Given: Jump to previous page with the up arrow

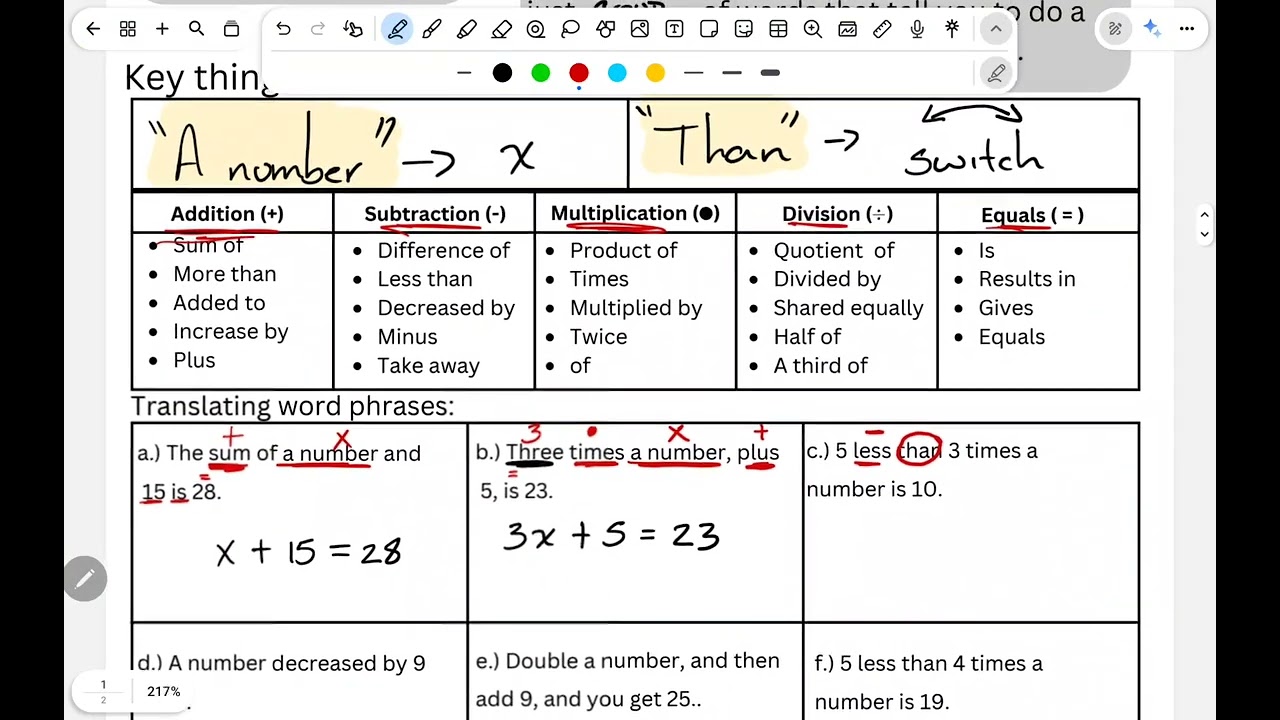Looking at the screenshot, I should tap(1204, 215).
